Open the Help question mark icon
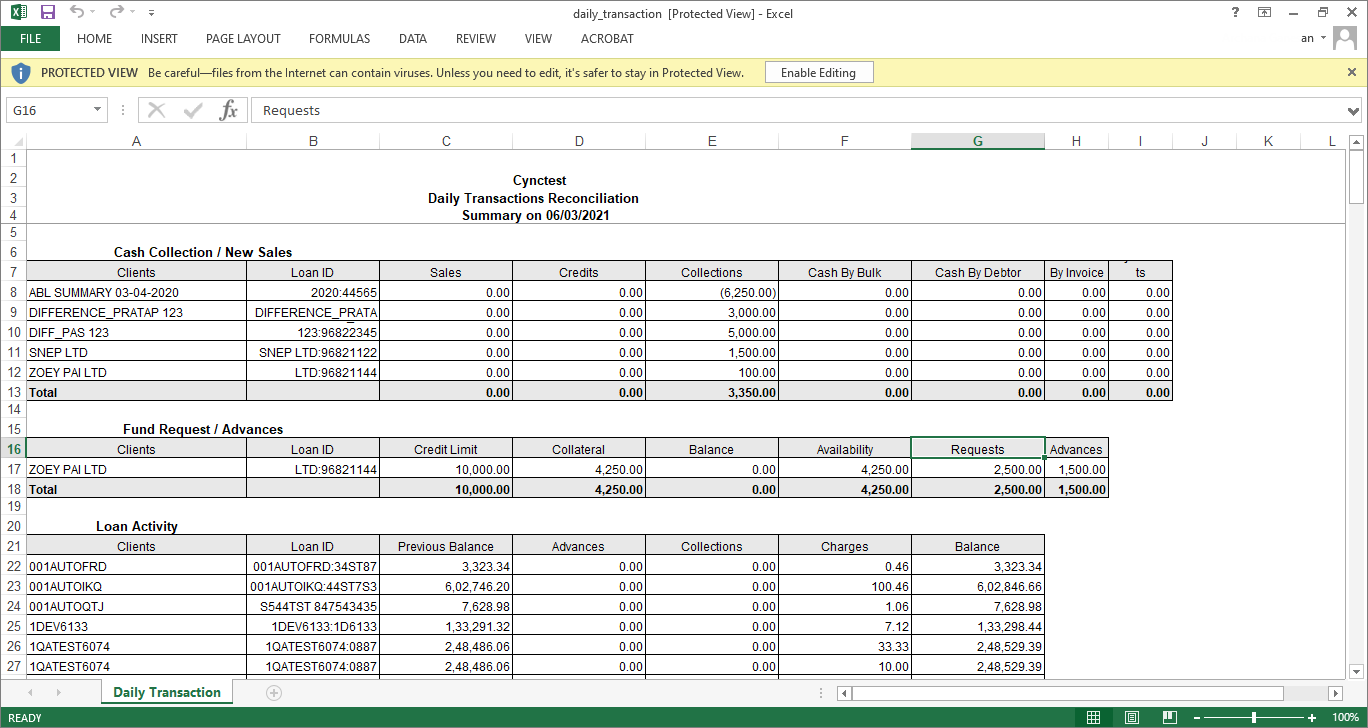The height and width of the screenshot is (728, 1368). pos(1237,13)
